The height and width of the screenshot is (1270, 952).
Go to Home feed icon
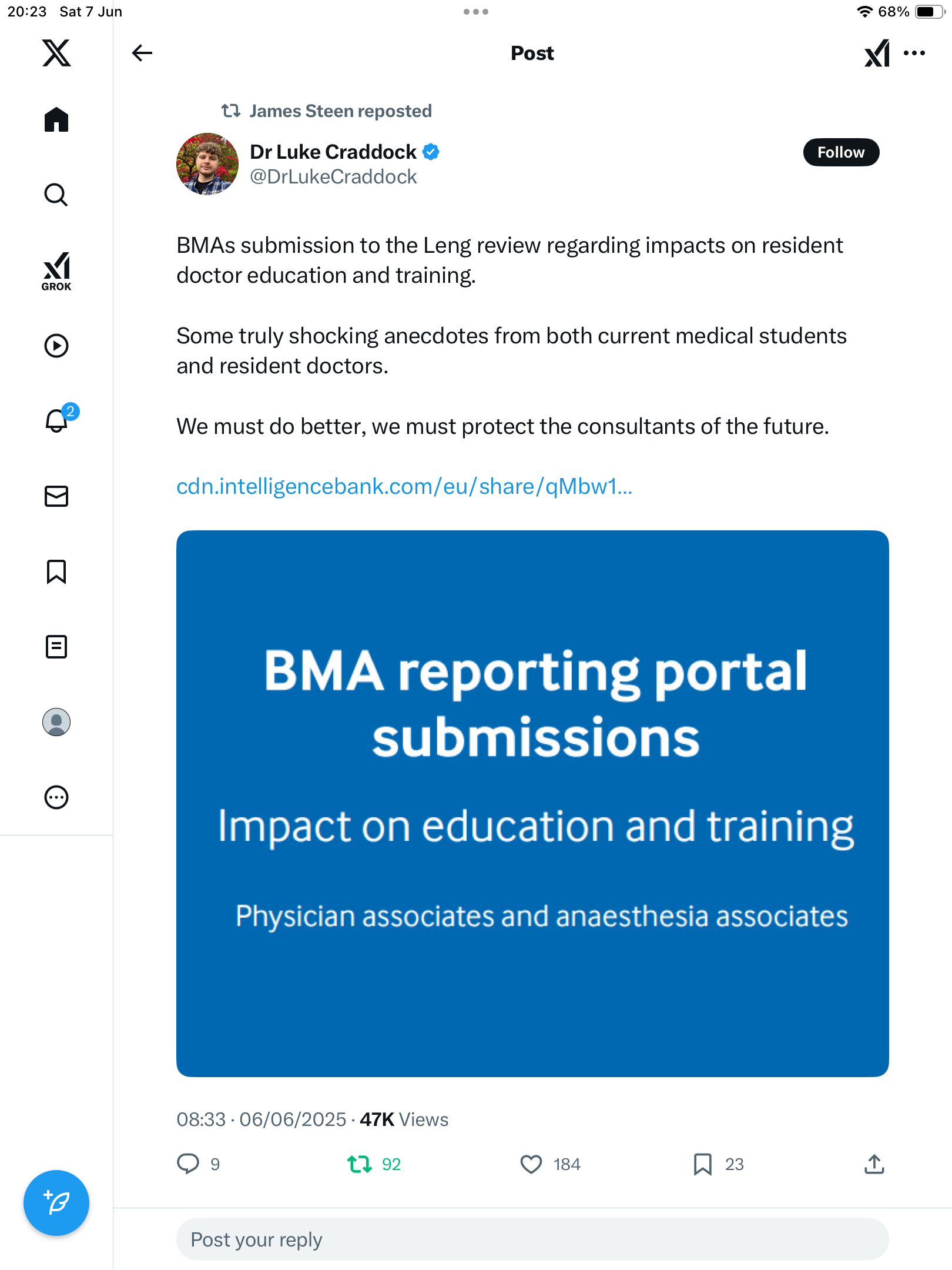tap(56, 119)
